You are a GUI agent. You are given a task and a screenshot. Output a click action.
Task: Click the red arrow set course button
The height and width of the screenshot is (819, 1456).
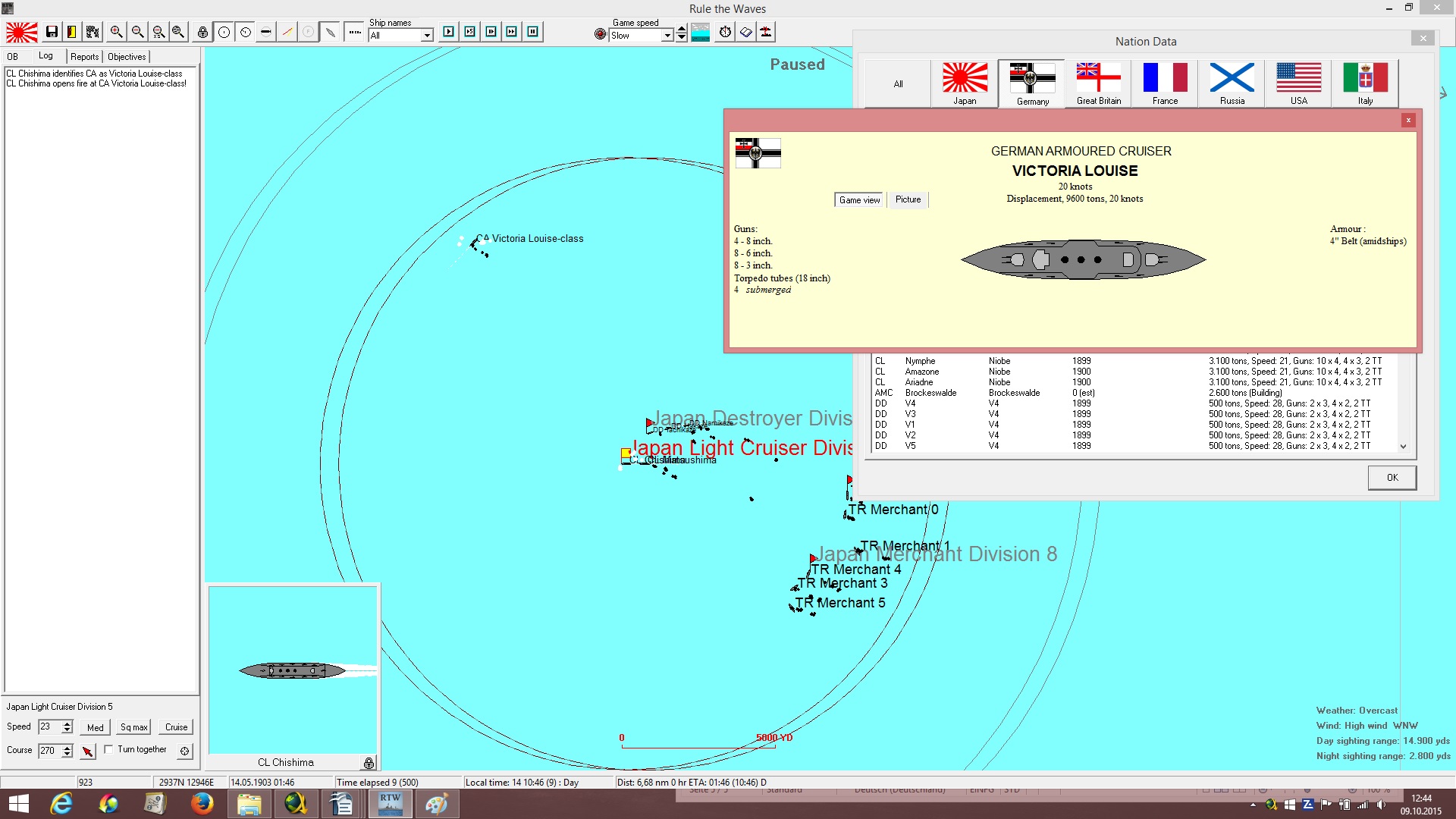[x=88, y=751]
